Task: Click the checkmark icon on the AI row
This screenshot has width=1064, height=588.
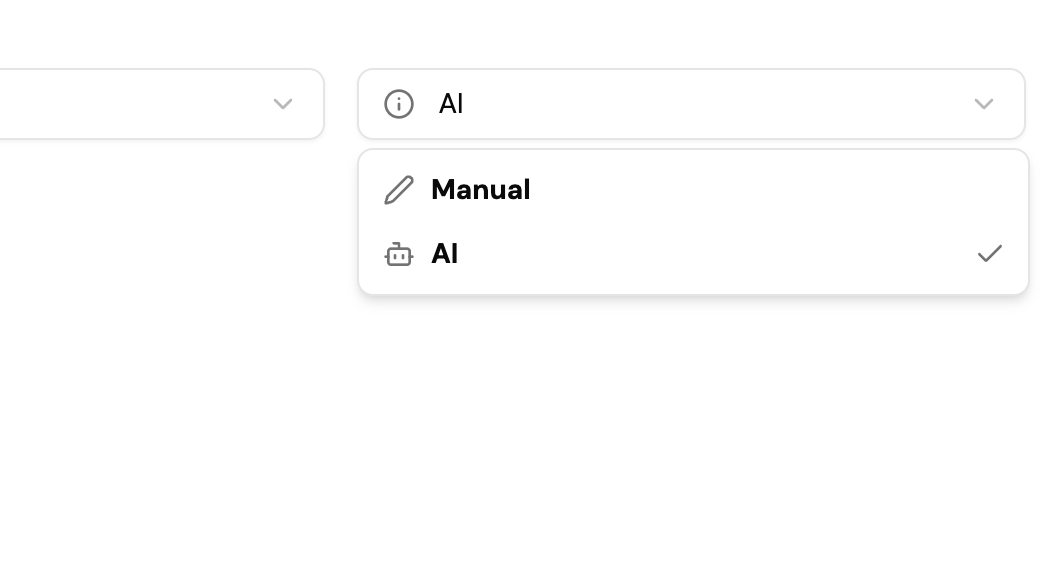Action: tap(989, 254)
